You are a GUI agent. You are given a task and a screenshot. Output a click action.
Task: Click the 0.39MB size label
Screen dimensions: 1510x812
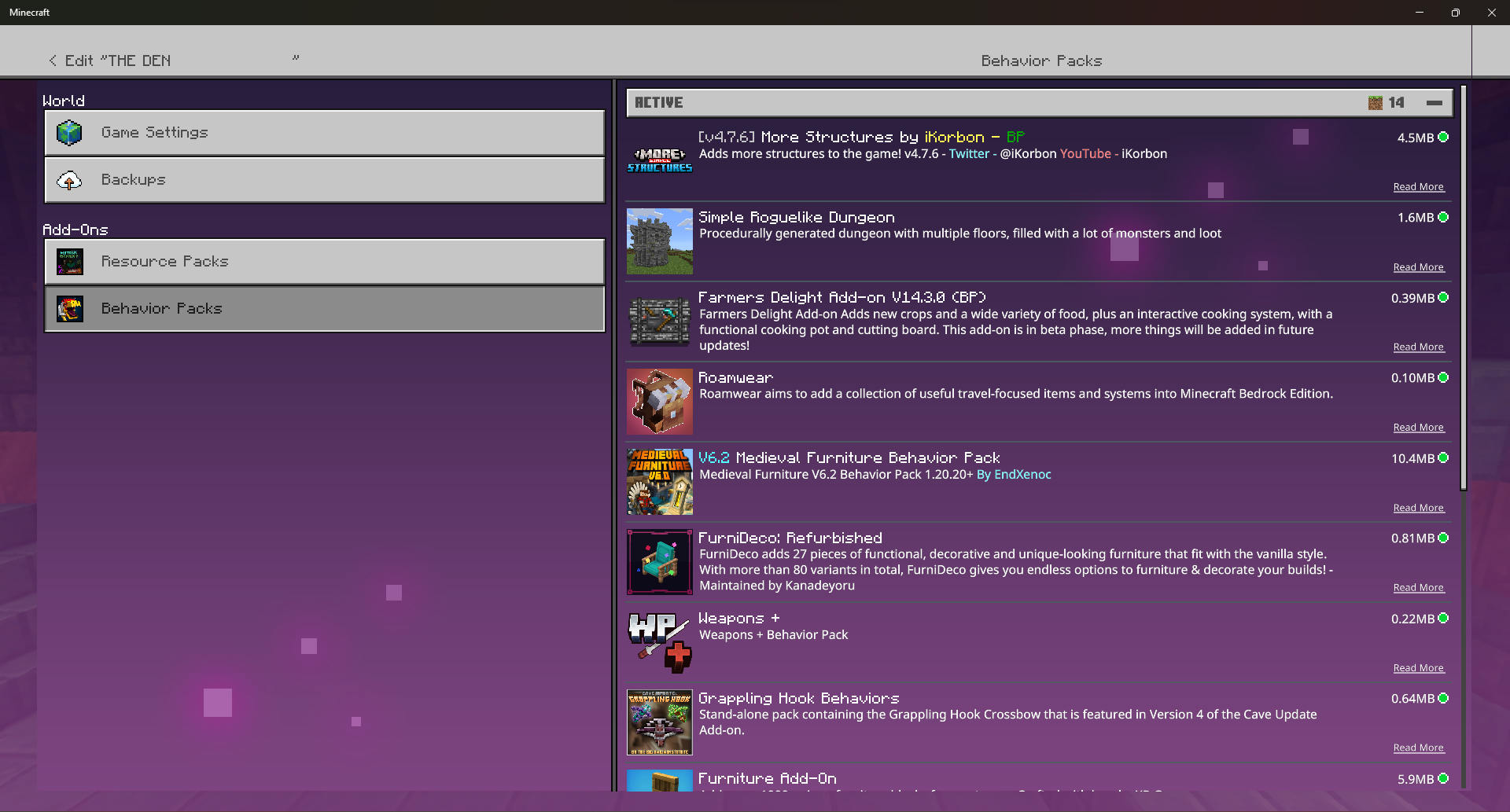1412,298
